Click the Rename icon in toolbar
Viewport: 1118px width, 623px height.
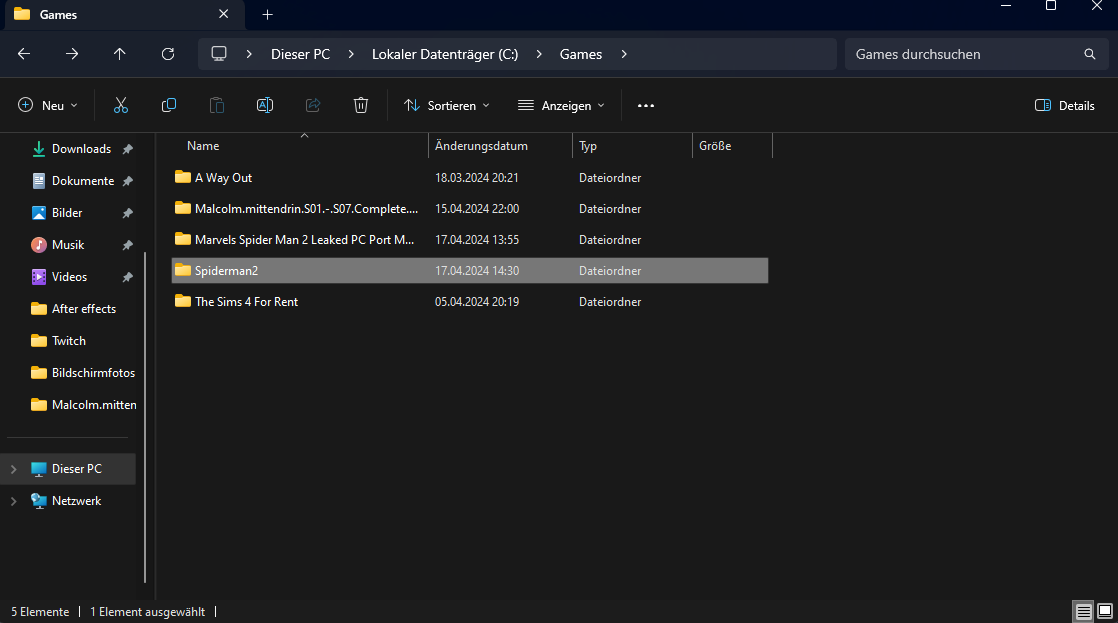pyautogui.click(x=265, y=105)
